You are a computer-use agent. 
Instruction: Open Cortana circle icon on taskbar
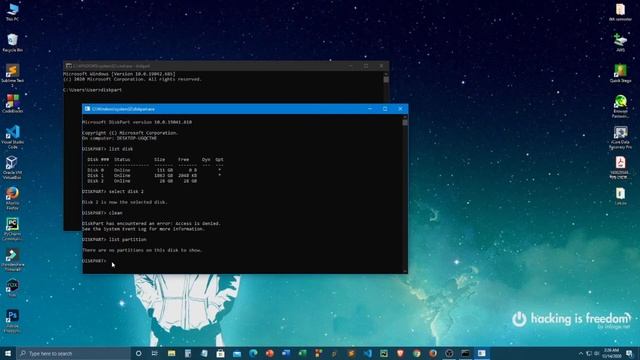(138, 353)
